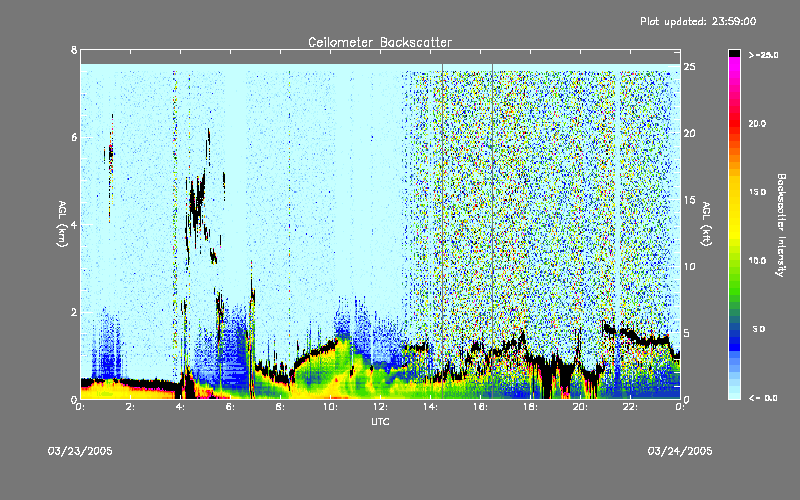Click the '25' tick on the kft axis

[x=690, y=67]
